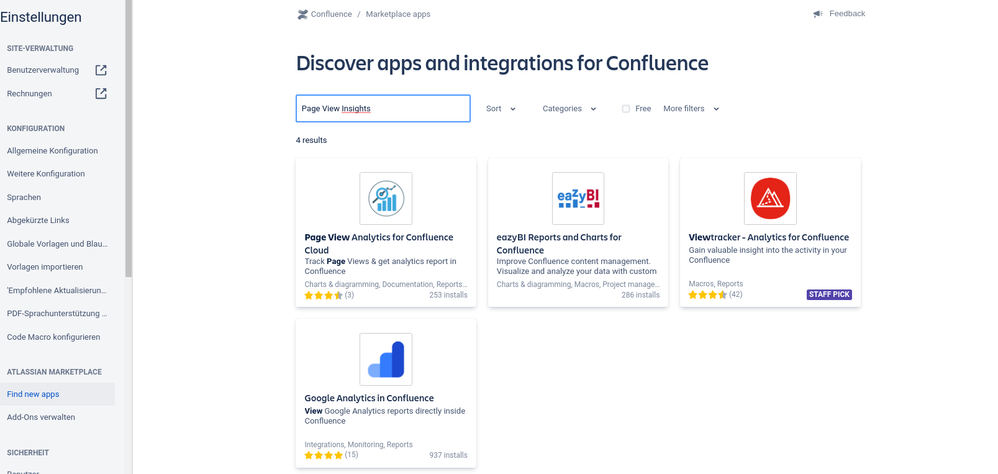The height and width of the screenshot is (474, 998).
Task: Open Rechnungen in sidebar
Action: pos(29,94)
